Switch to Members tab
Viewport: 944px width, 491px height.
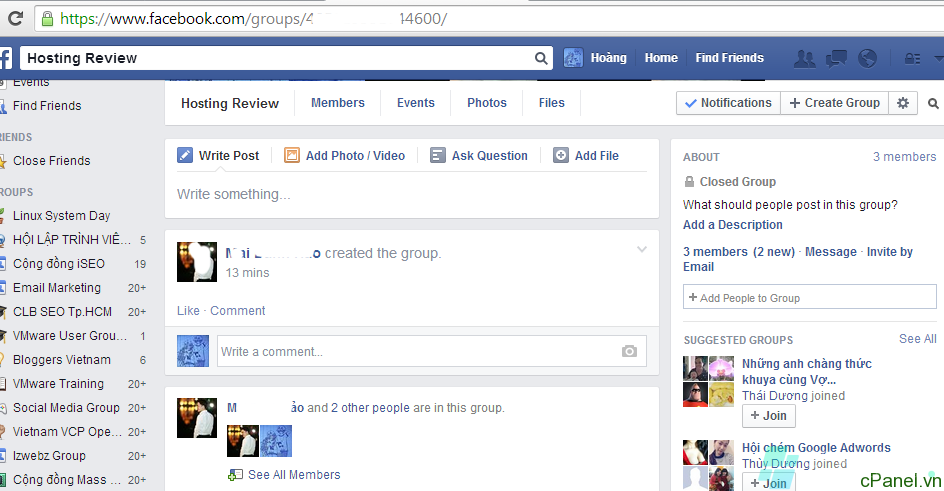click(x=338, y=103)
